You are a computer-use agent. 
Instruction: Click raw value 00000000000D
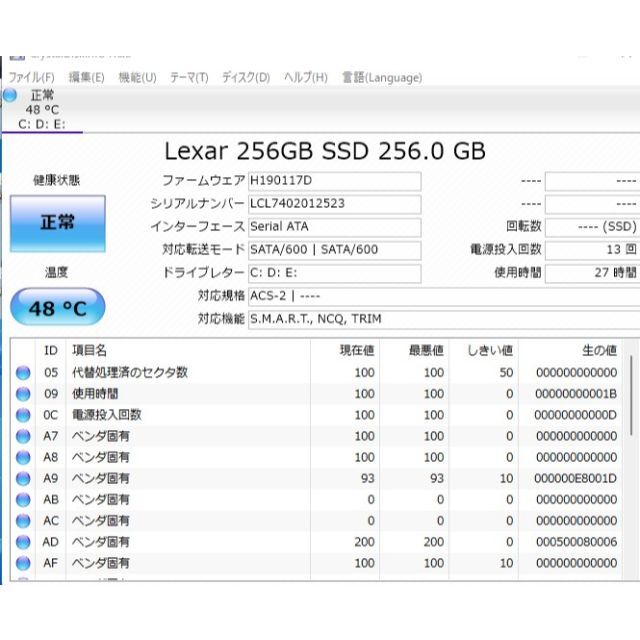click(x=576, y=415)
